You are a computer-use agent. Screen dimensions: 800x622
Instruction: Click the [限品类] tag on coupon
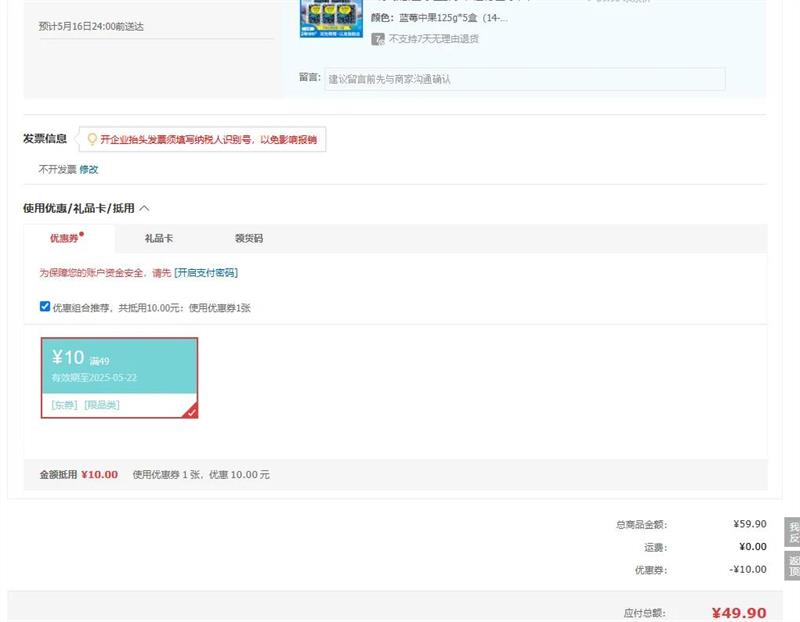(x=101, y=405)
